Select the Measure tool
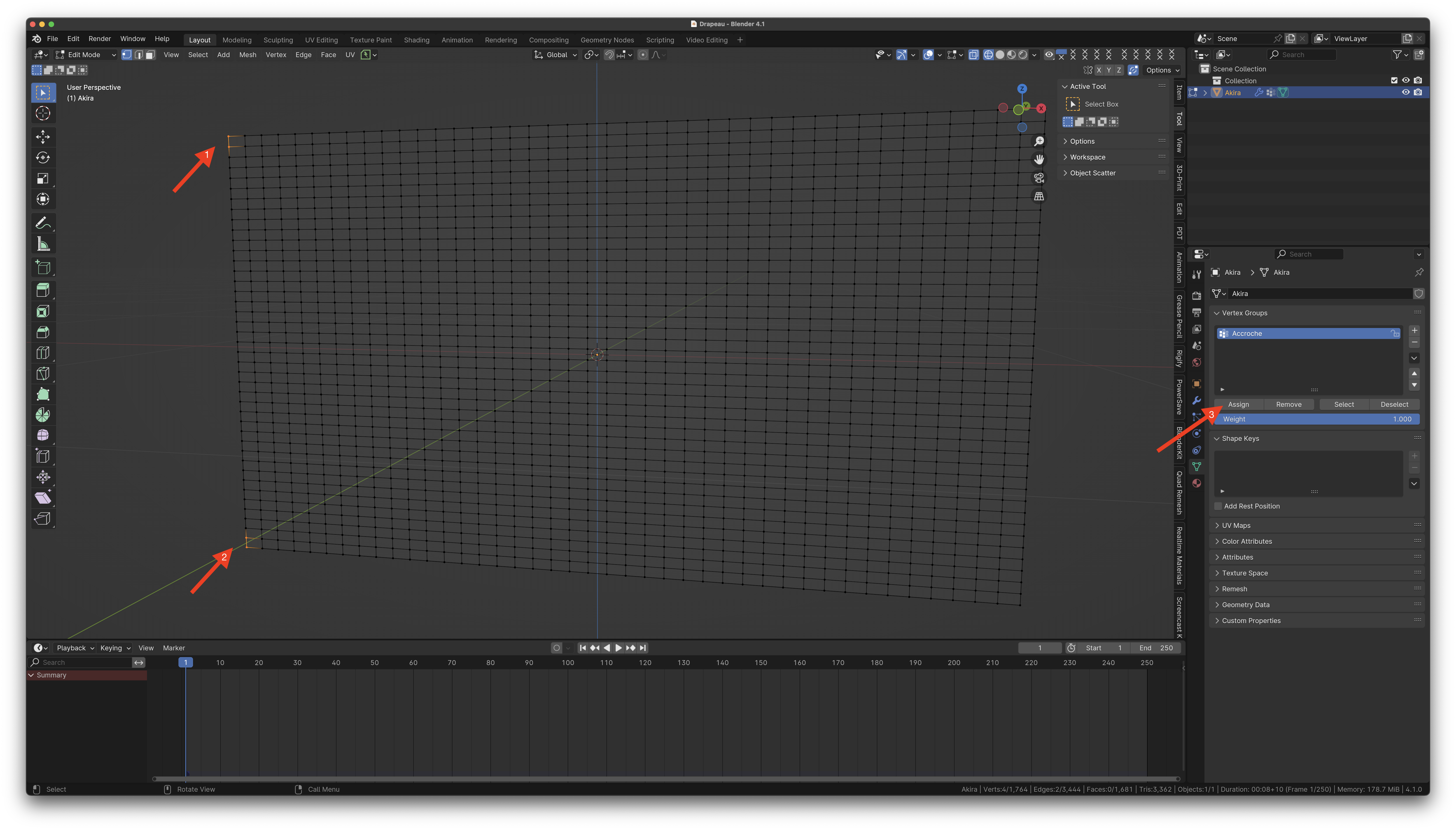The width and height of the screenshot is (1456, 830). (43, 244)
